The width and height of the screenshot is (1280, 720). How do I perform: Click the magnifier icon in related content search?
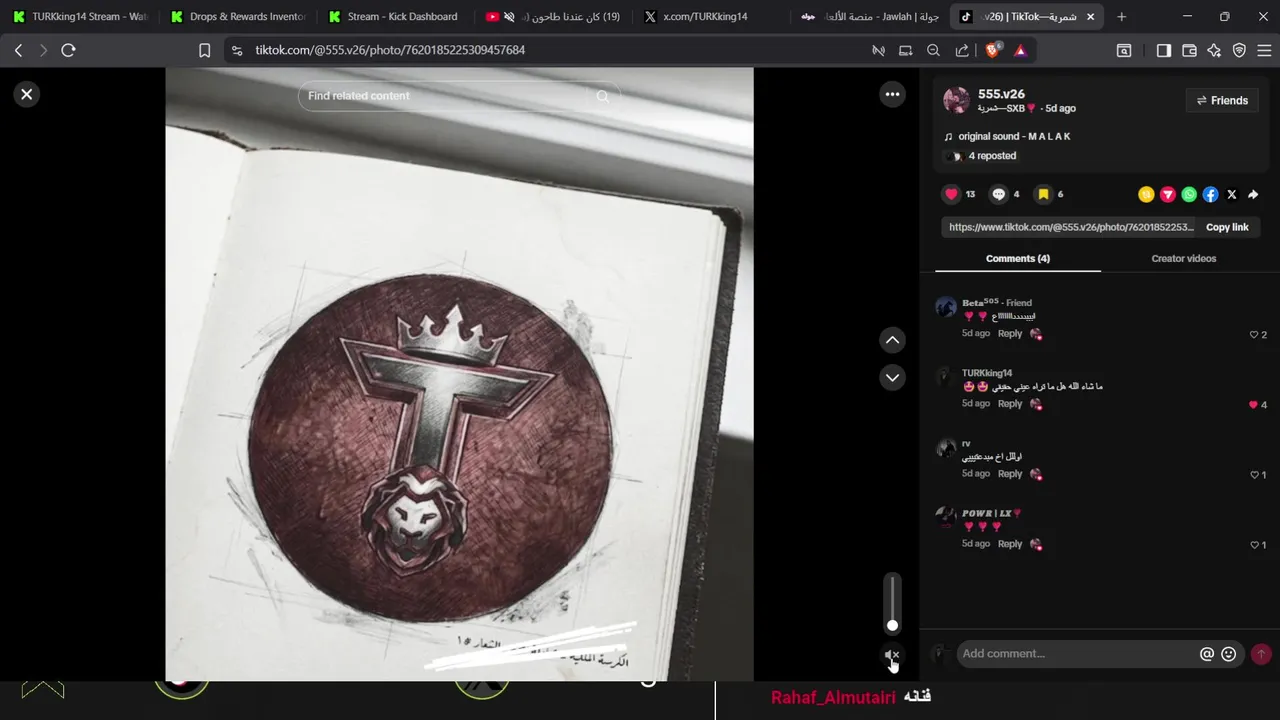tap(603, 96)
